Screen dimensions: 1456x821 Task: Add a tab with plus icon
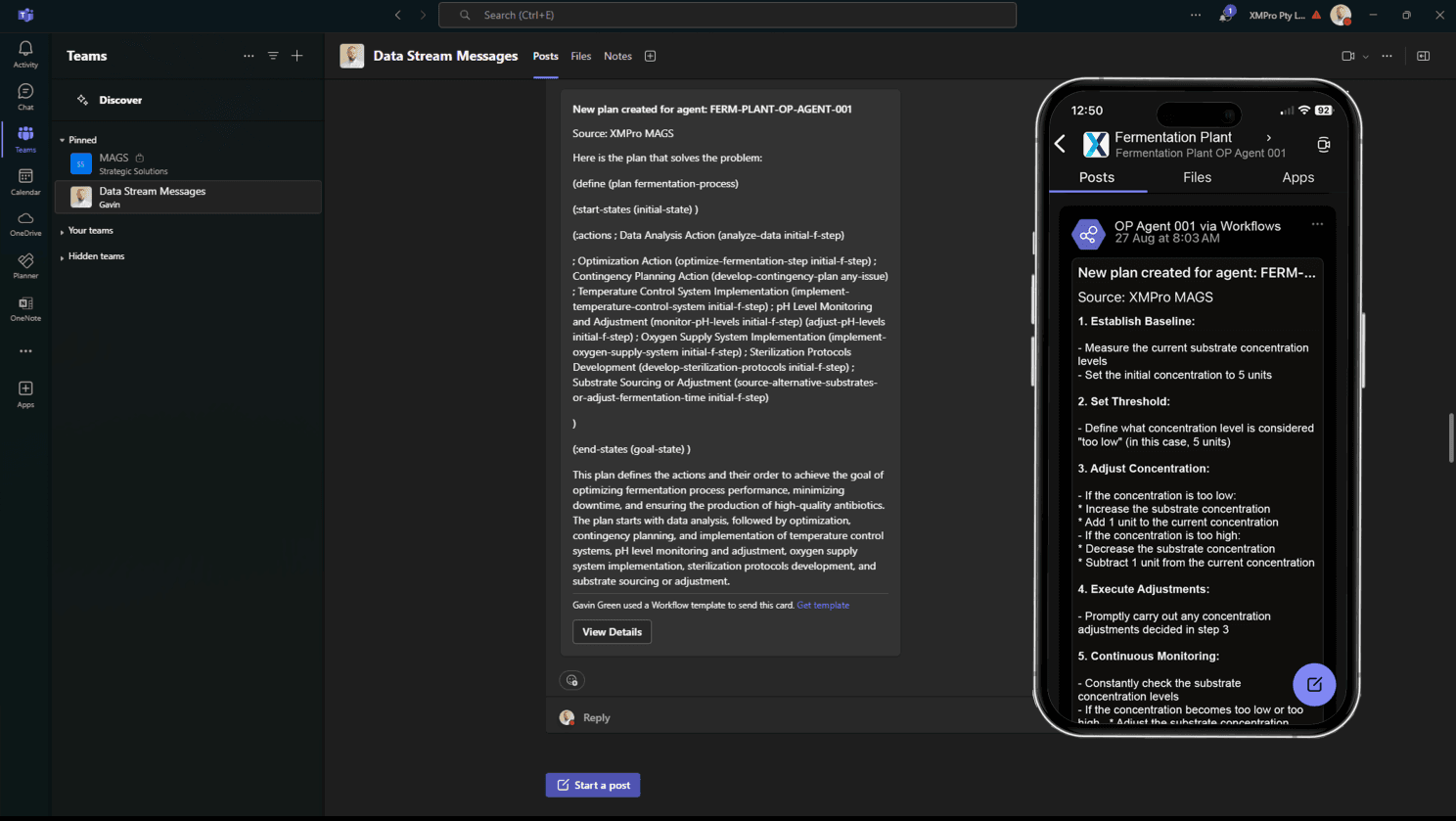coord(650,56)
